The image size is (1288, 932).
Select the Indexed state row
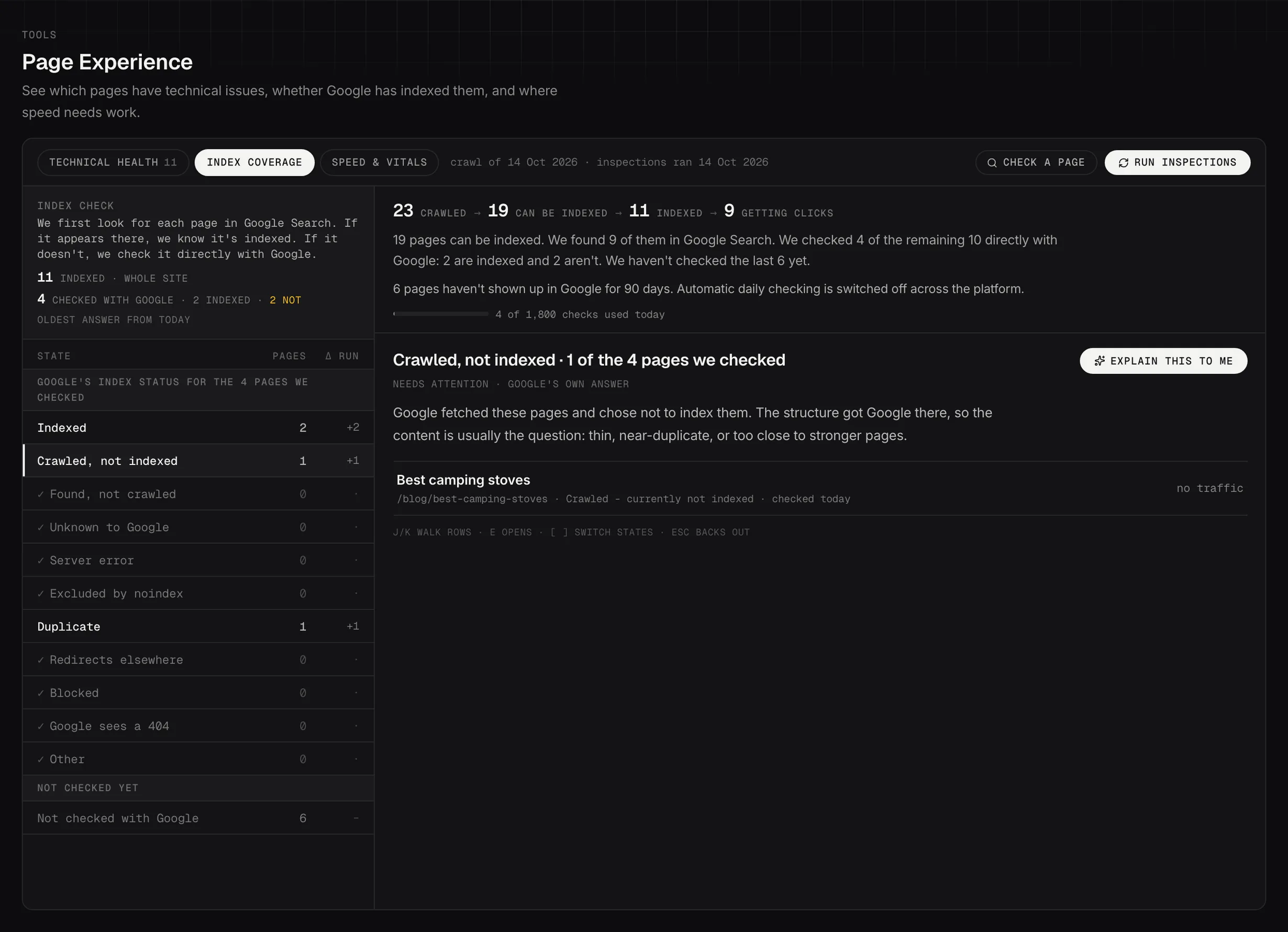[x=198, y=428]
